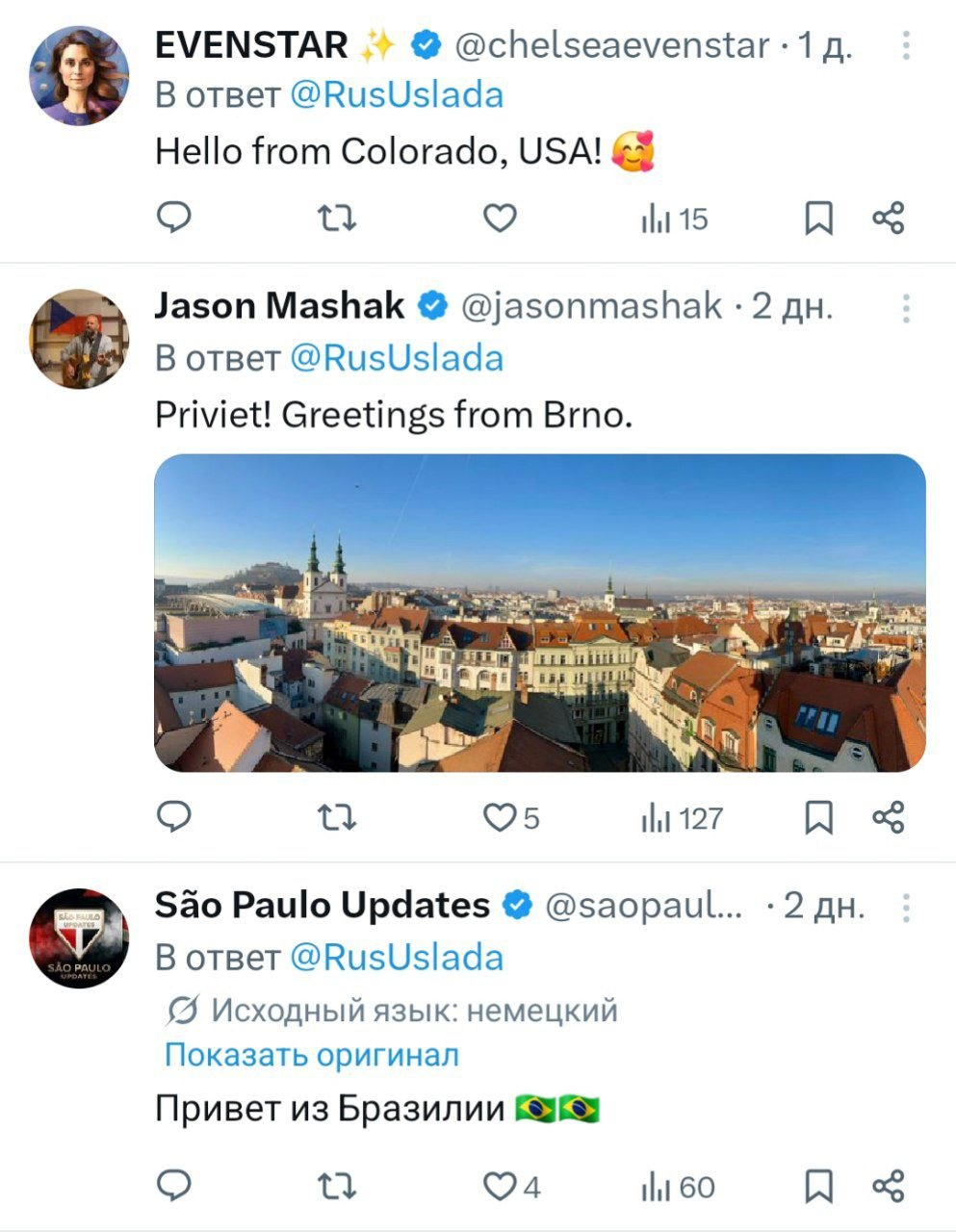
Task: Open Jason Mashak's profile avatar
Action: pyautogui.click(x=79, y=339)
